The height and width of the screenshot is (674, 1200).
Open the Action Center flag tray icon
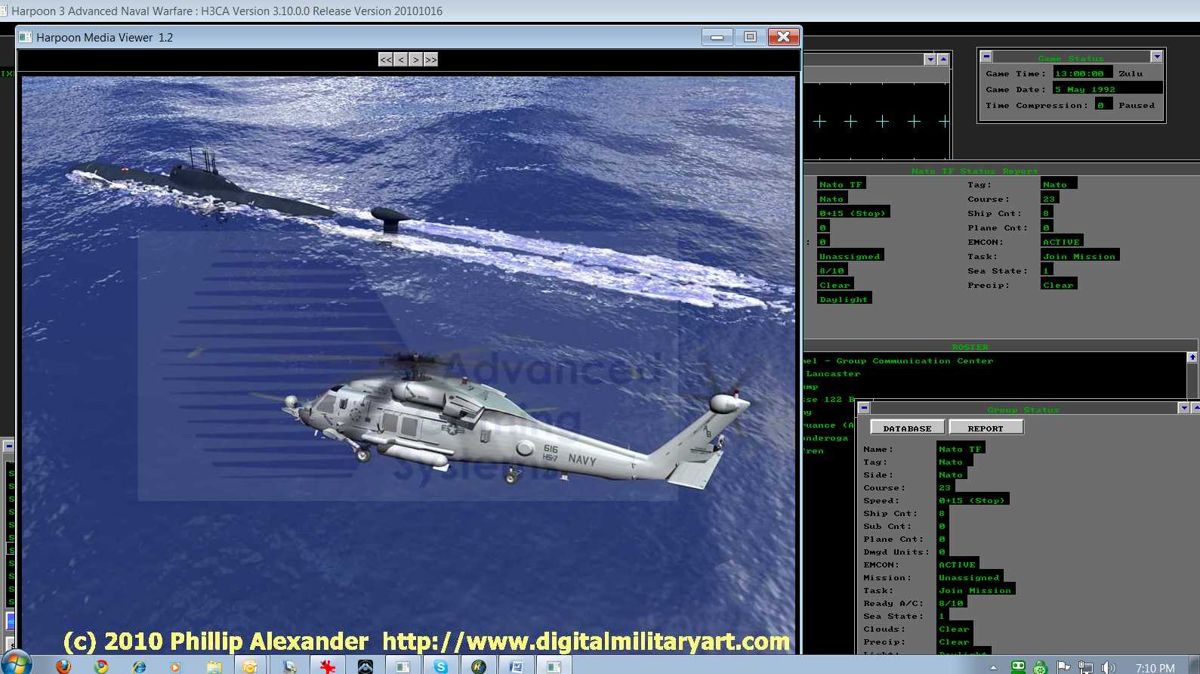1063,667
